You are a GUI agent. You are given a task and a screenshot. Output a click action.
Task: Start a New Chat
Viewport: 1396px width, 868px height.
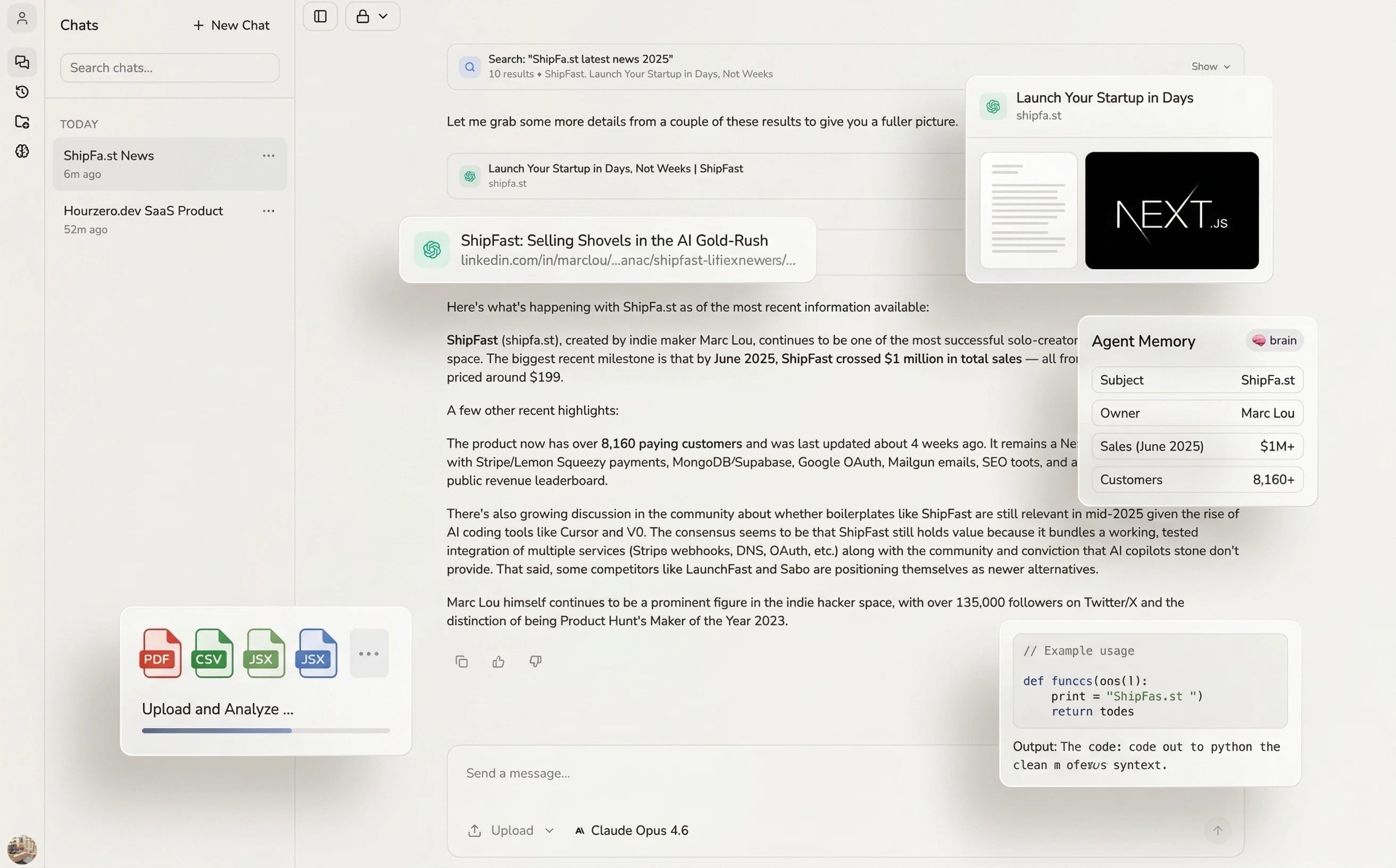click(x=231, y=25)
